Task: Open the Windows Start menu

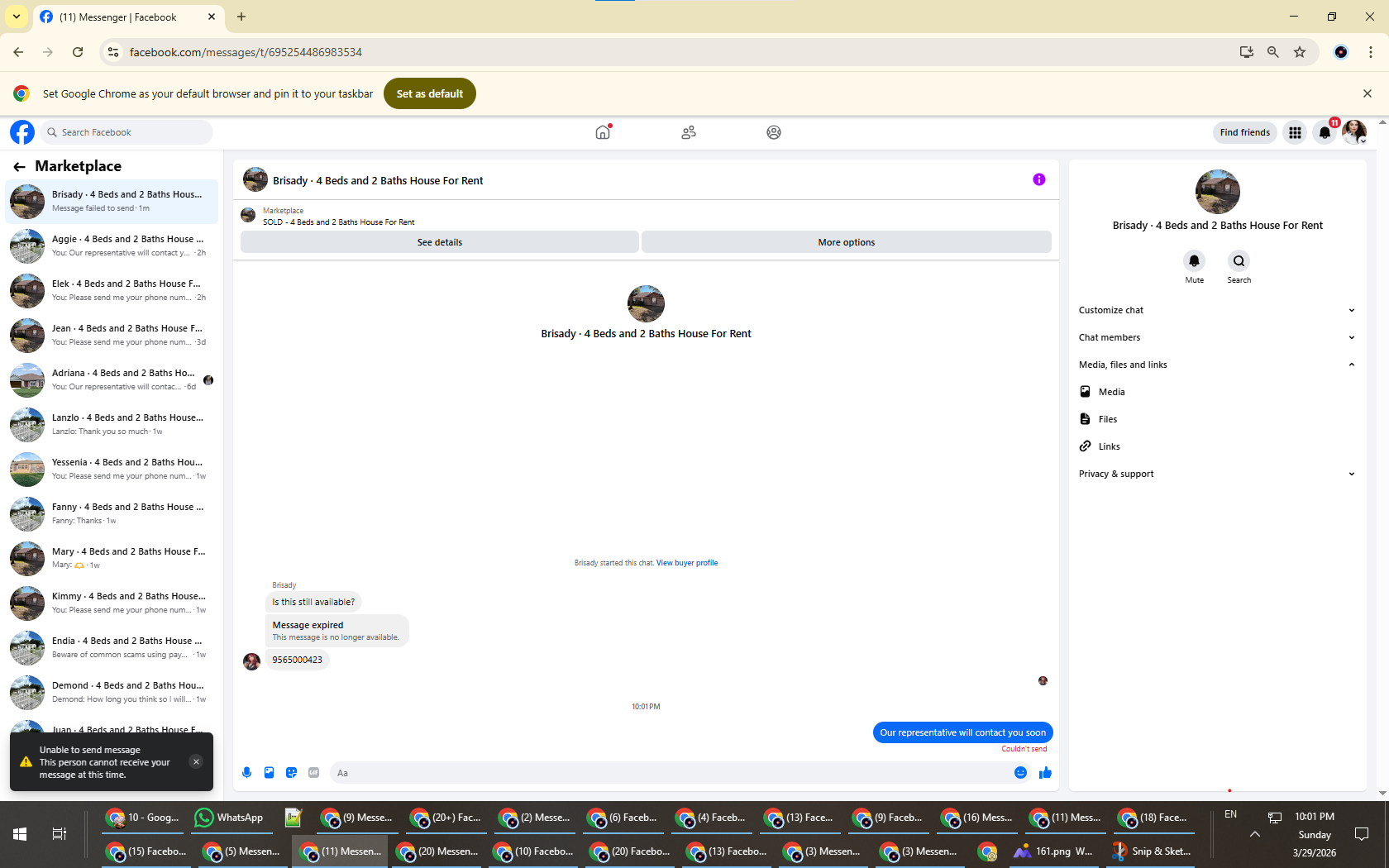Action: pos(20,834)
